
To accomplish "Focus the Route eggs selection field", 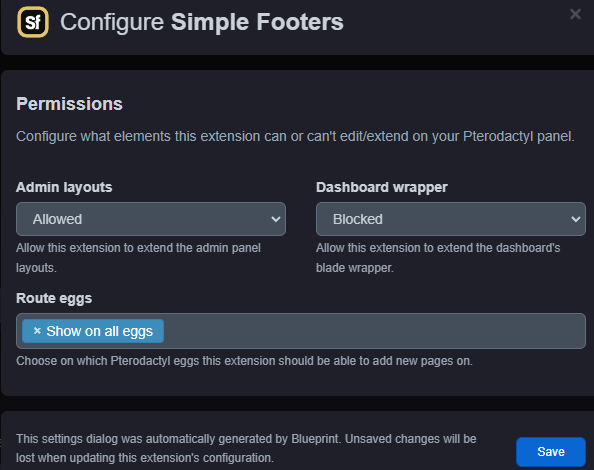I will 301,331.
